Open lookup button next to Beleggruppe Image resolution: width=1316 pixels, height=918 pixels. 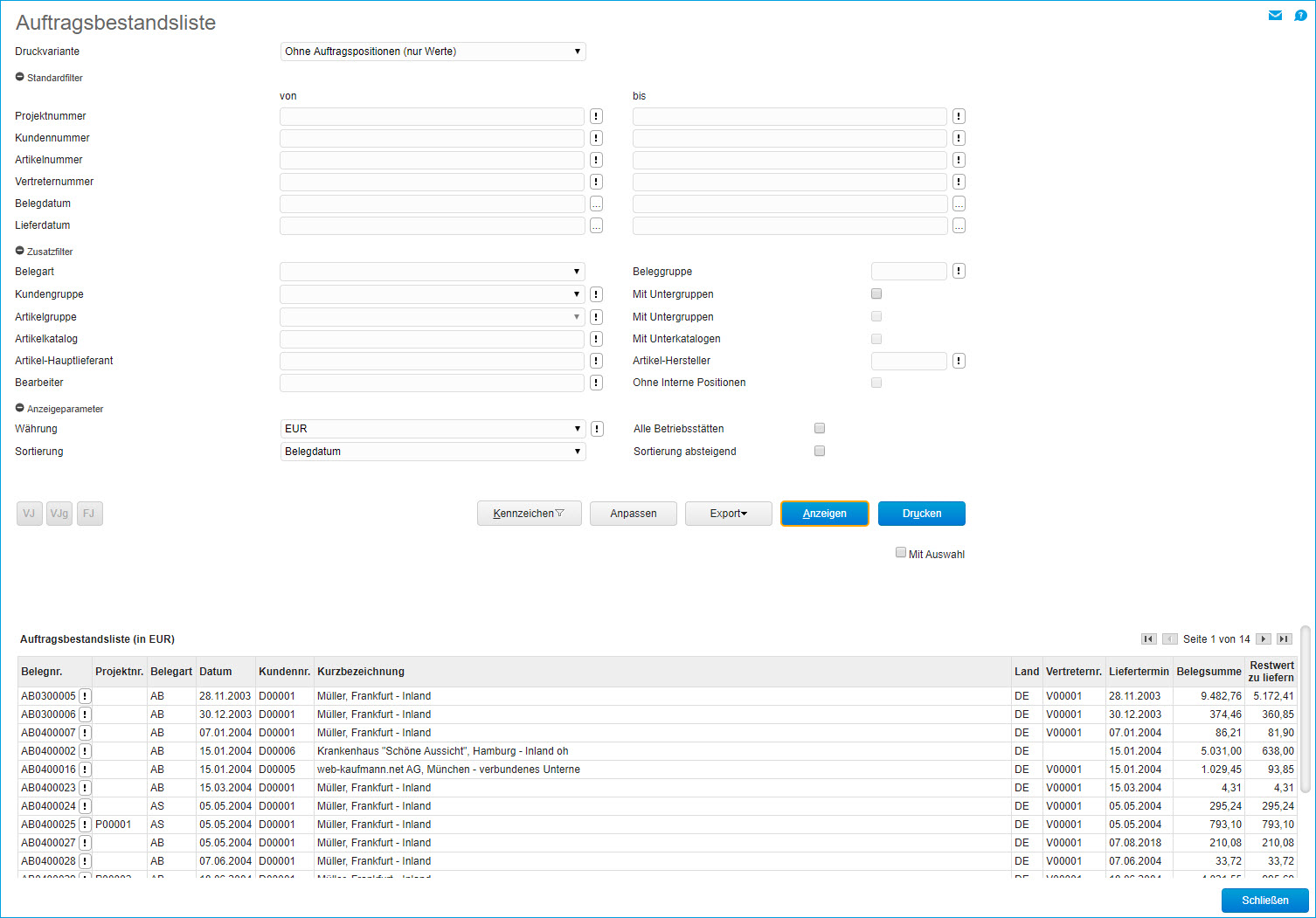[x=959, y=271]
